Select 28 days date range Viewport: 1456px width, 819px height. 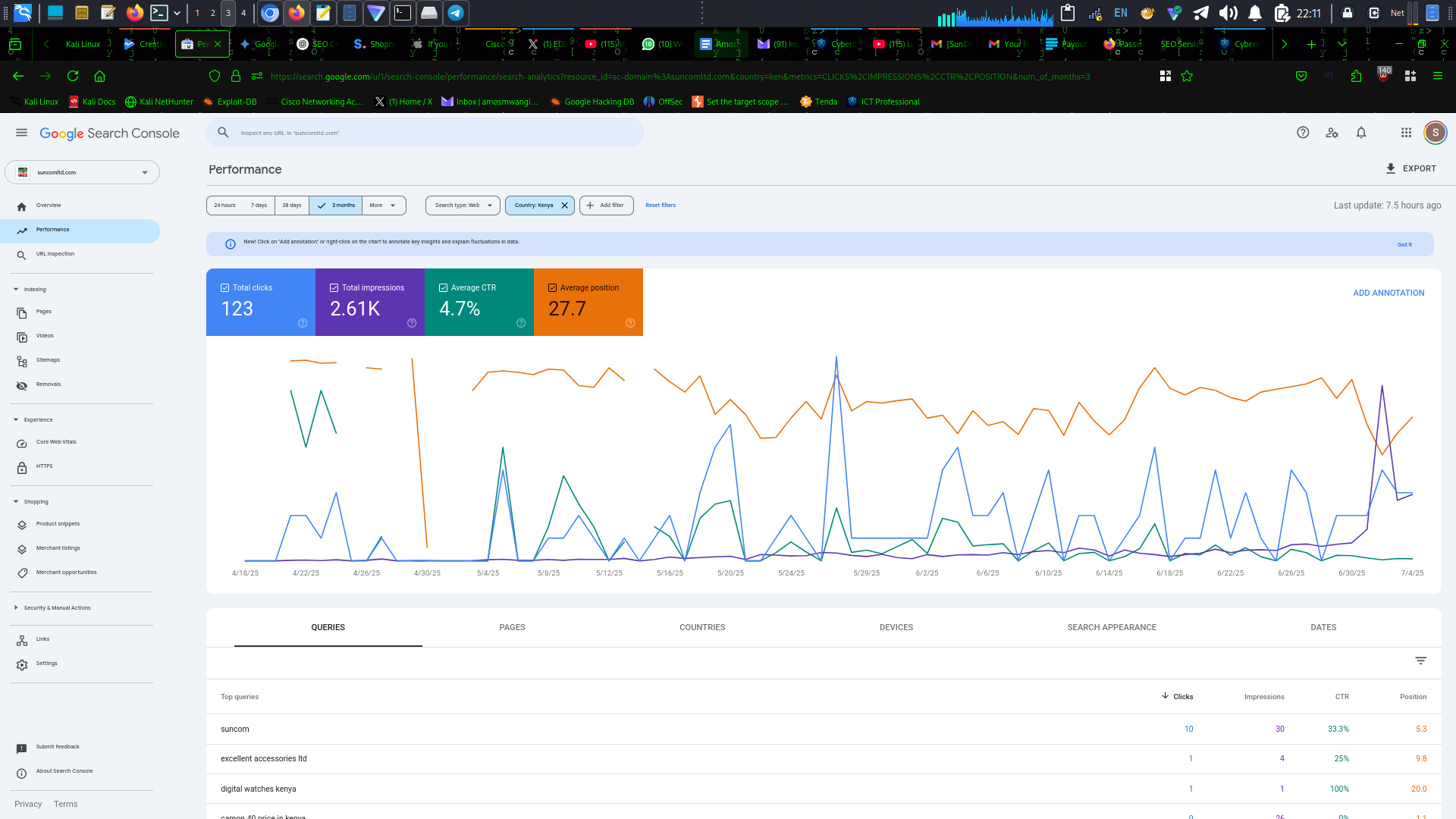[292, 206]
